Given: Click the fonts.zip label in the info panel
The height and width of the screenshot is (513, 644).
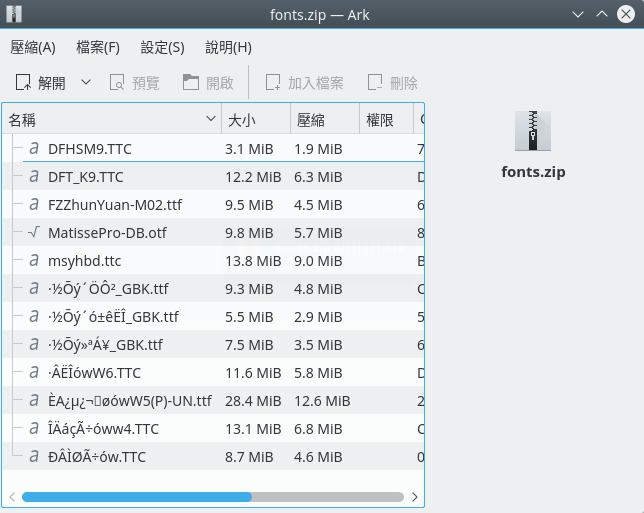Looking at the screenshot, I should point(533,172).
